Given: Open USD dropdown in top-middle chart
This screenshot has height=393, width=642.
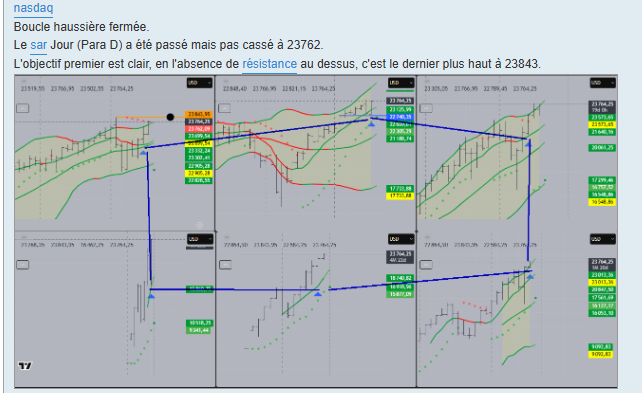Looking at the screenshot, I should (400, 83).
